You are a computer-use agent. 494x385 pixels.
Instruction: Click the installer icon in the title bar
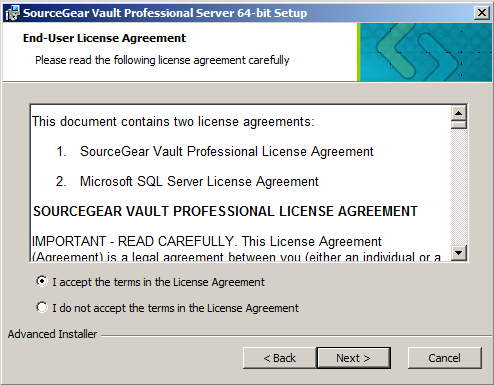pos(13,13)
